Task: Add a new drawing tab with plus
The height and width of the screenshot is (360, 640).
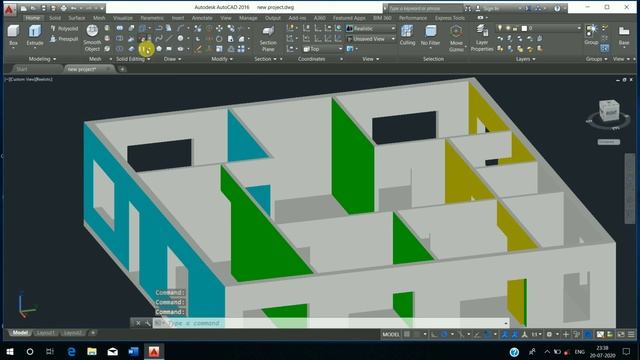Action: click(122, 69)
